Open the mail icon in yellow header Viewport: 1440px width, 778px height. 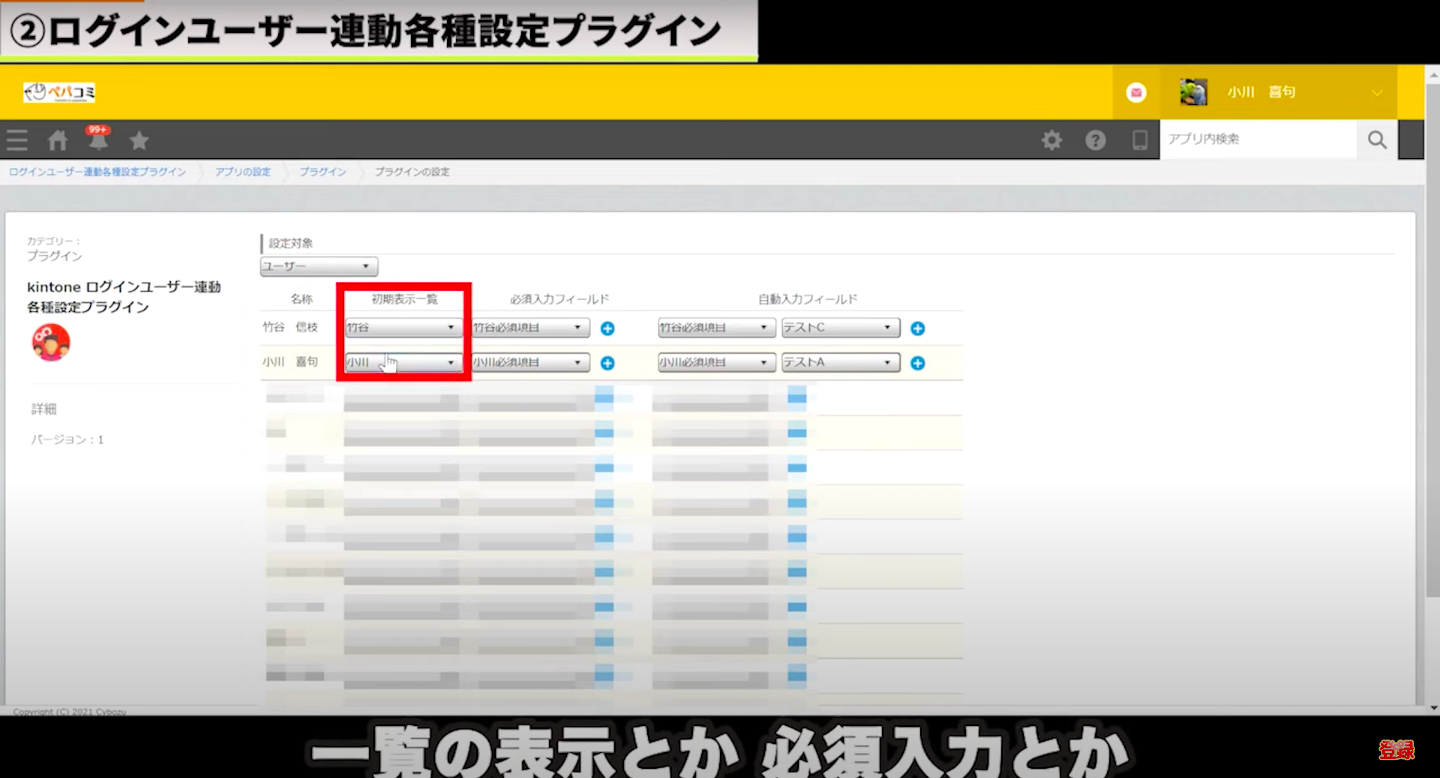pyautogui.click(x=1136, y=92)
